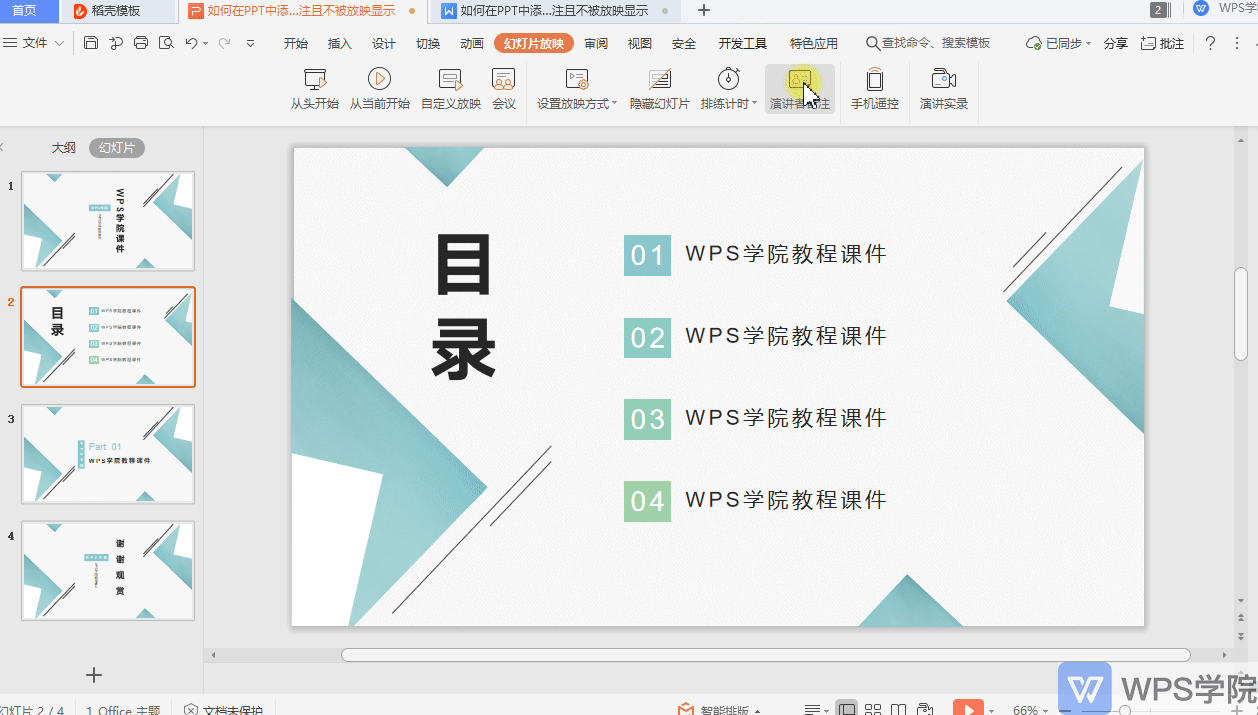Expand the undo history dropdown arrow

click(x=206, y=44)
